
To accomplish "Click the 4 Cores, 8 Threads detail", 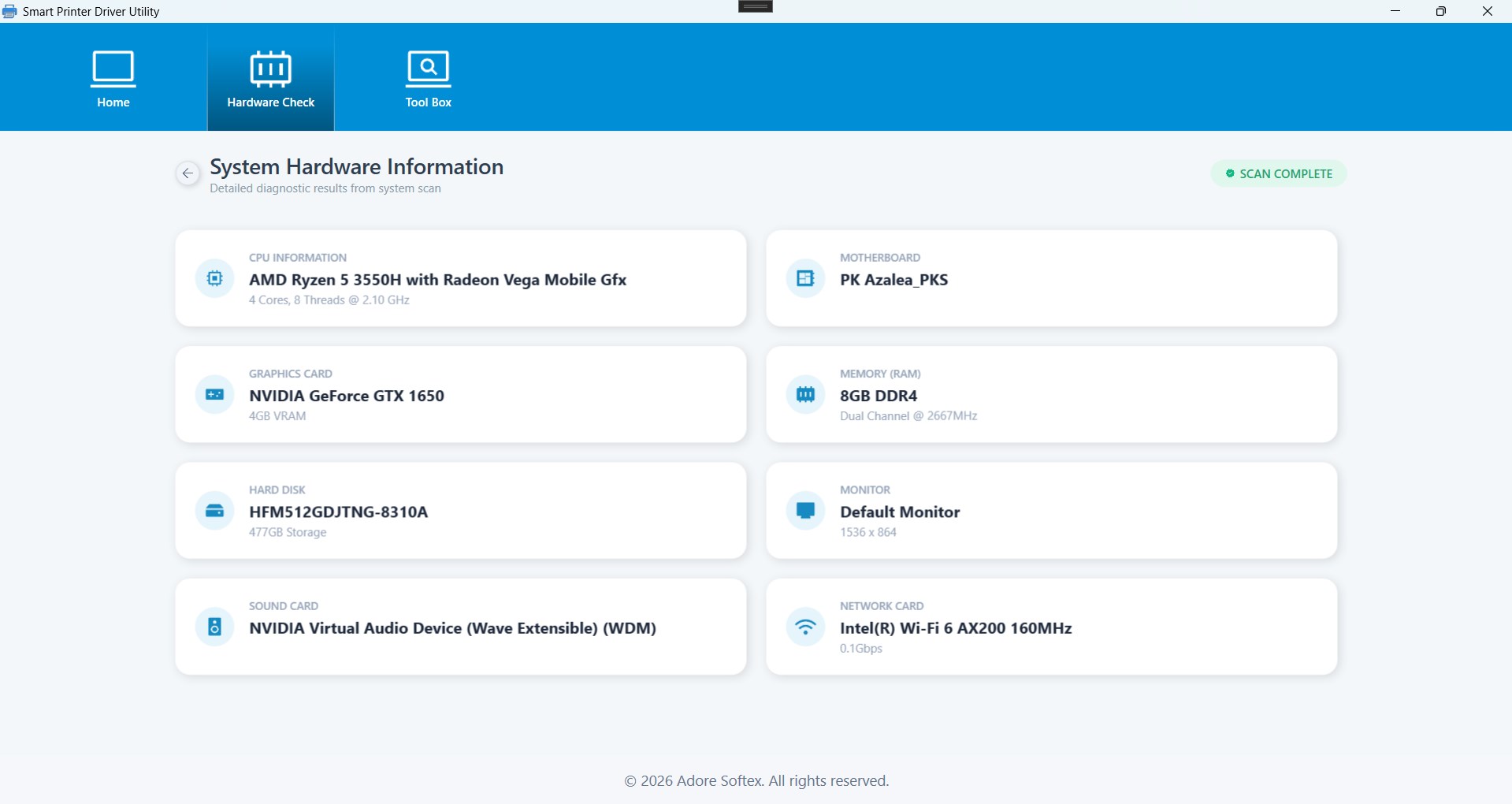I will [329, 300].
